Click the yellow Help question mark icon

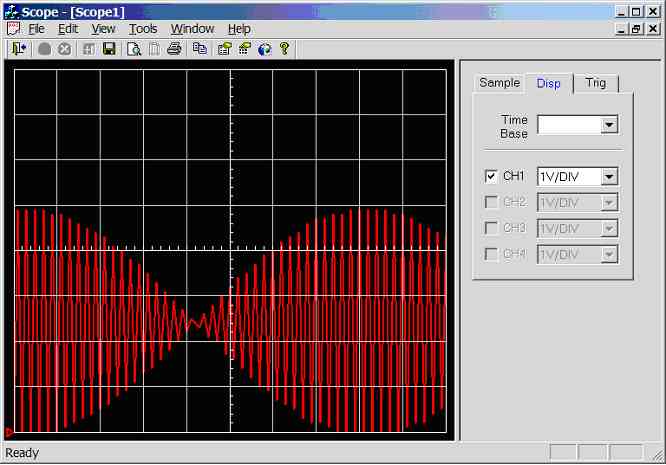[x=284, y=48]
